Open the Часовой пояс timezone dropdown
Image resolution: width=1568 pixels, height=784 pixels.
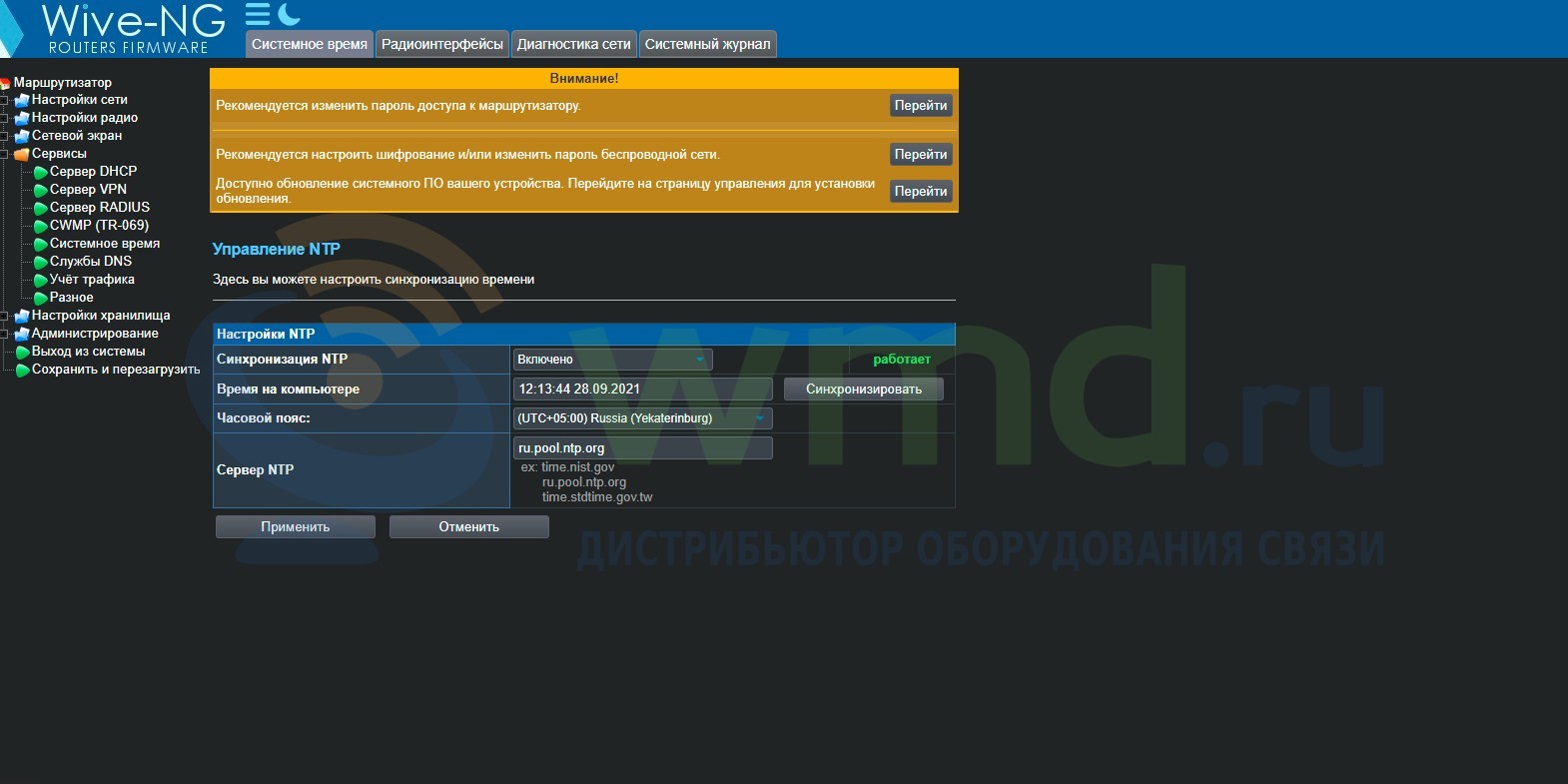click(x=642, y=418)
